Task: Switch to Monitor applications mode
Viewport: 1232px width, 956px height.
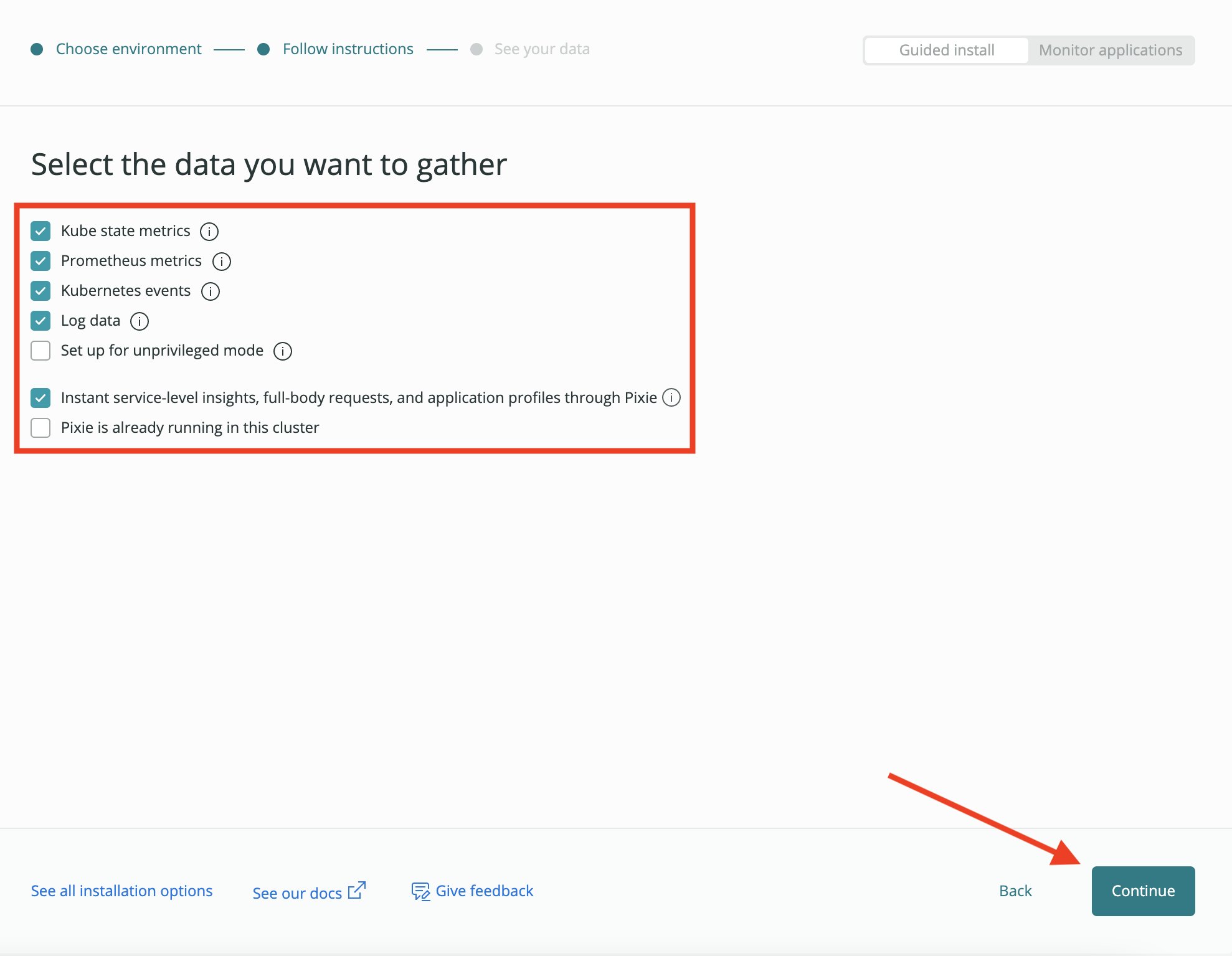Action: [x=1111, y=50]
